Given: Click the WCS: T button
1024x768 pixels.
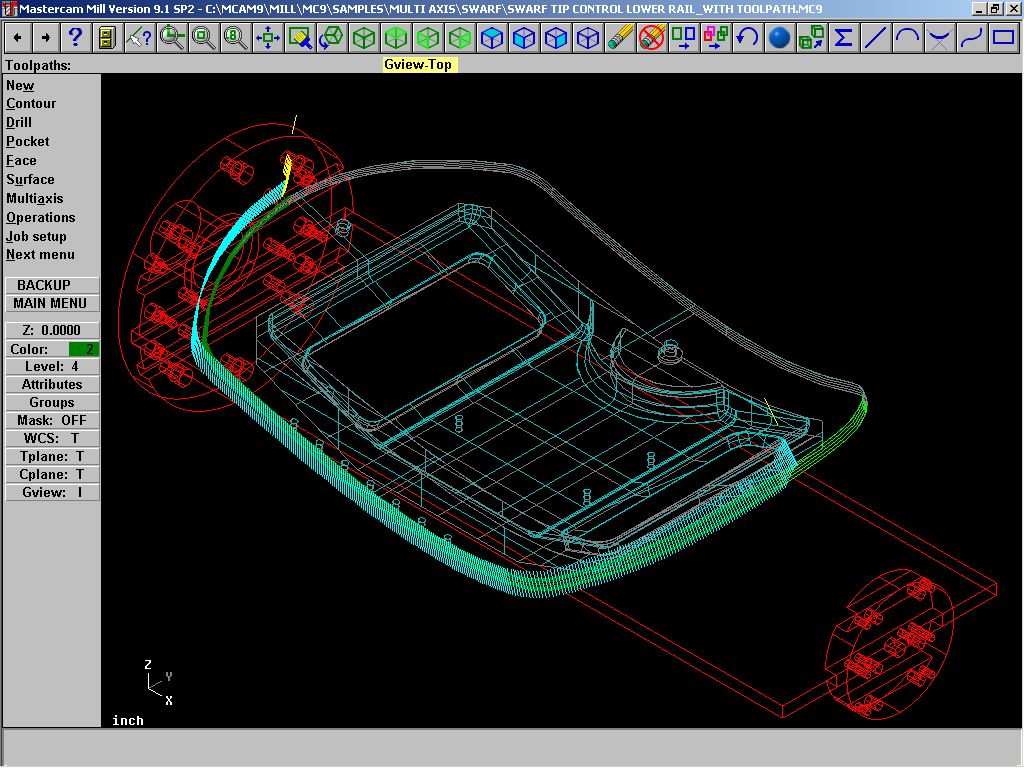Looking at the screenshot, I should coord(52,439).
